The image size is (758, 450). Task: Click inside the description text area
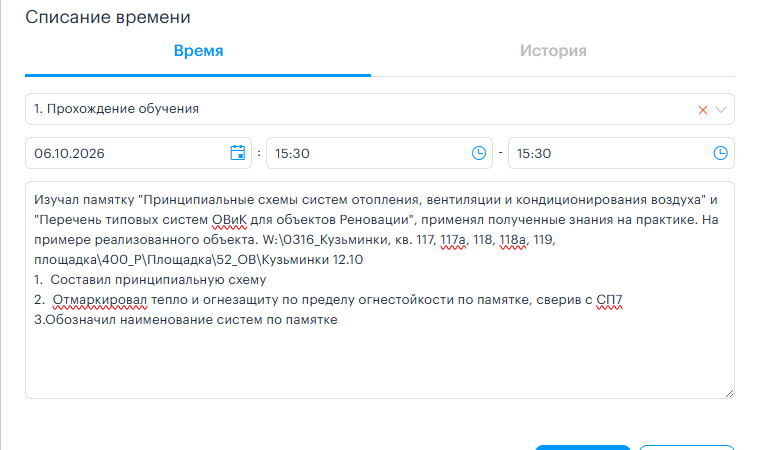[x=379, y=290]
